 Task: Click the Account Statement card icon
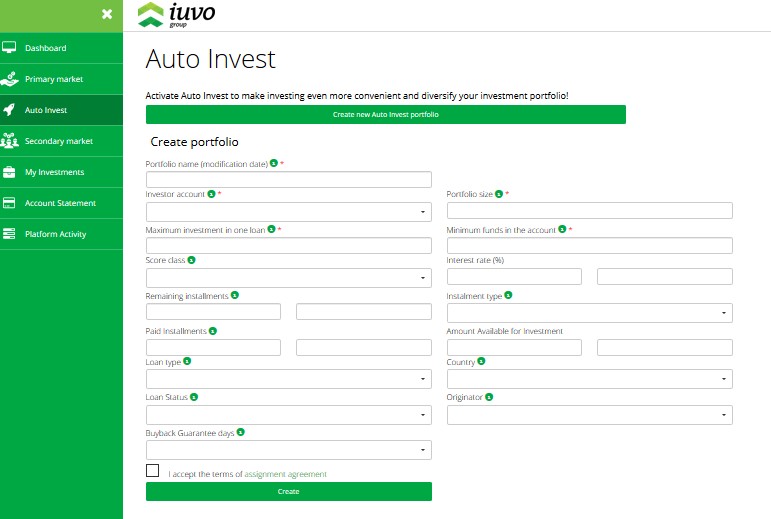pyautogui.click(x=10, y=203)
